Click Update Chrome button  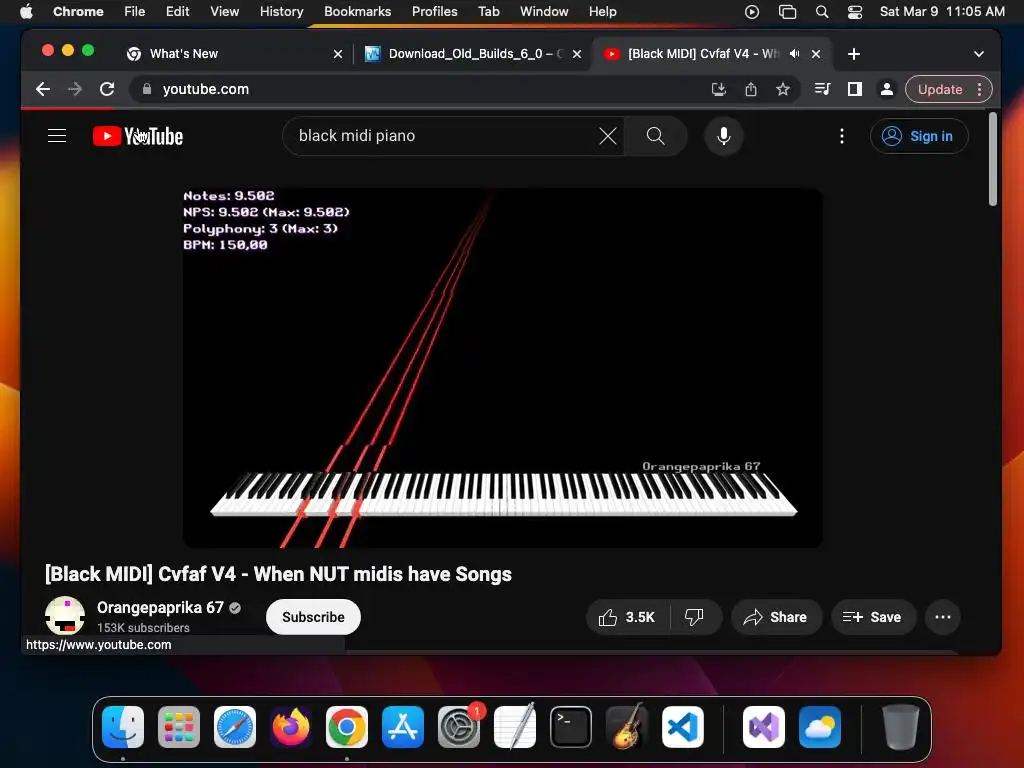(940, 89)
